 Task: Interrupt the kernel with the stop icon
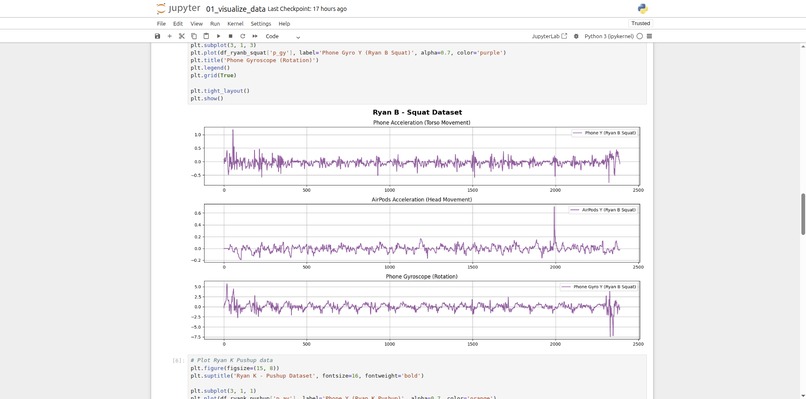(230, 37)
